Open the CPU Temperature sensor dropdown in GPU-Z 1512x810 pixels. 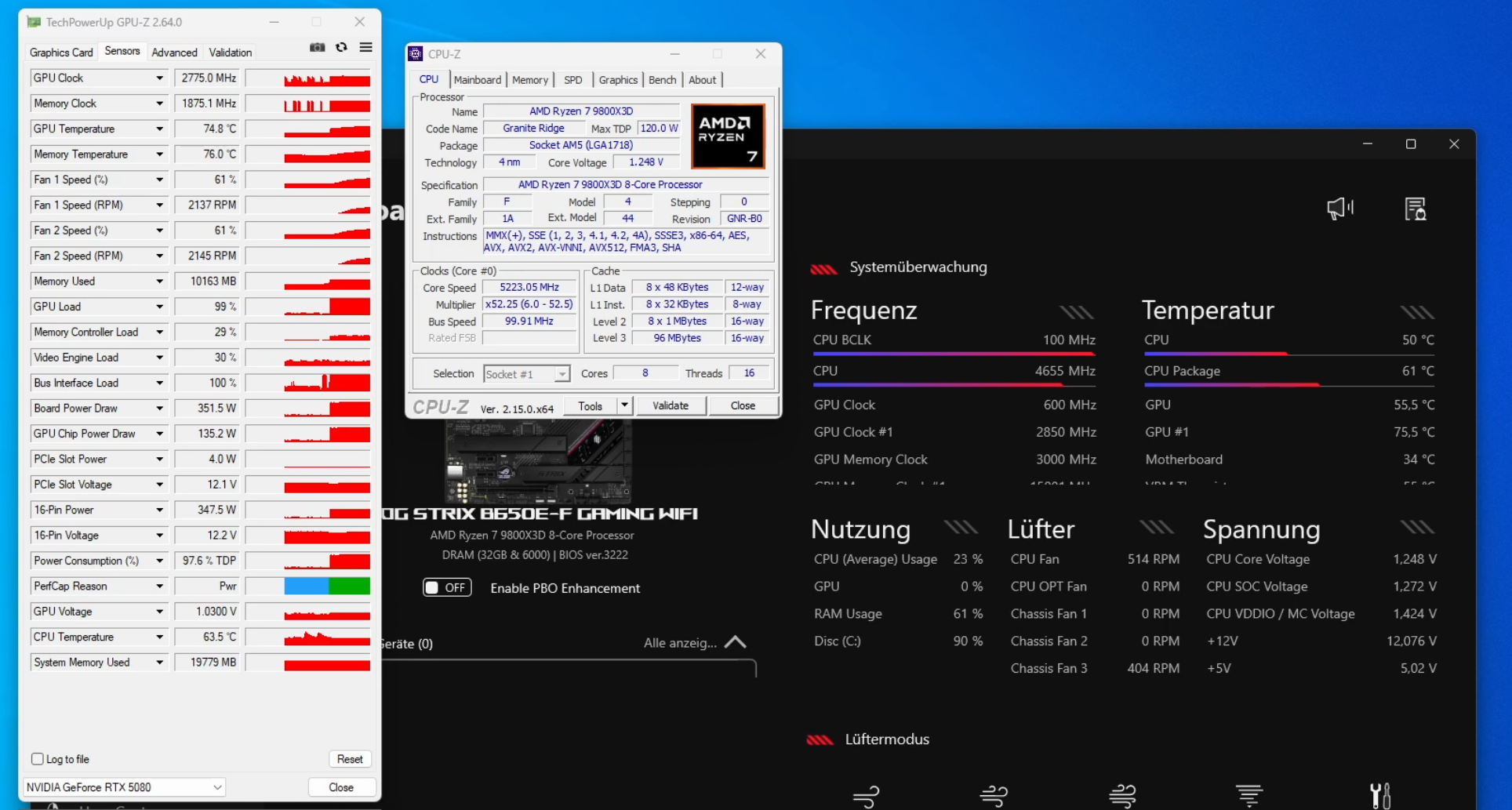[x=159, y=637]
